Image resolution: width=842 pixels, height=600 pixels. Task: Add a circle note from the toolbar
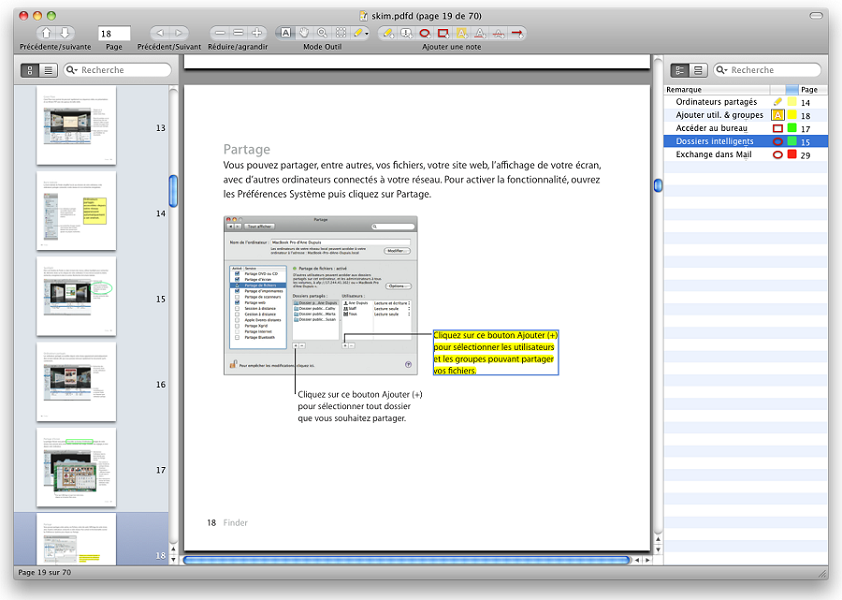click(x=425, y=33)
